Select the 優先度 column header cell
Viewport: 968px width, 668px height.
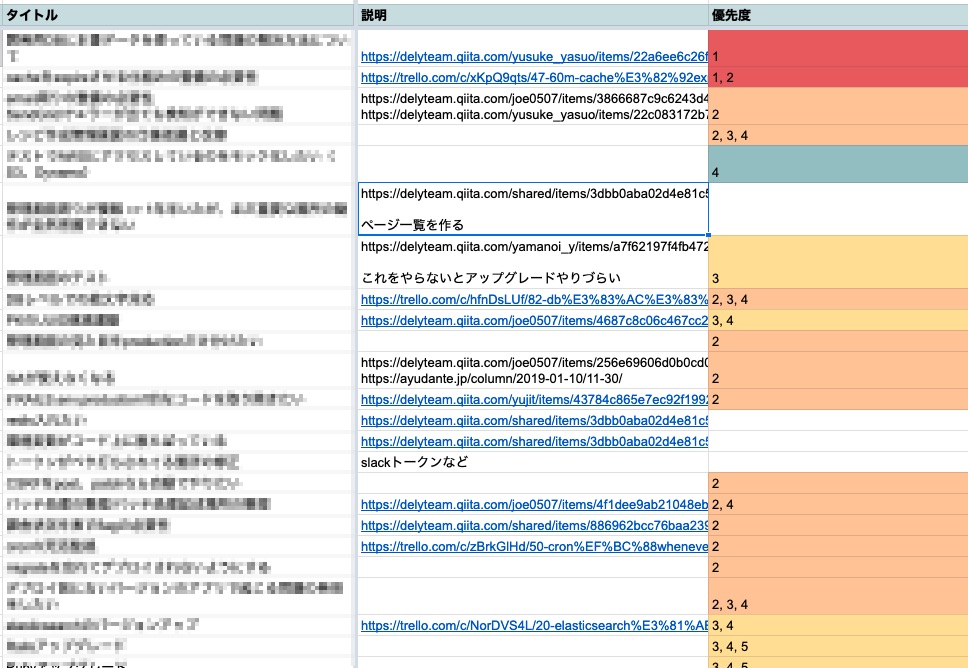838,15
